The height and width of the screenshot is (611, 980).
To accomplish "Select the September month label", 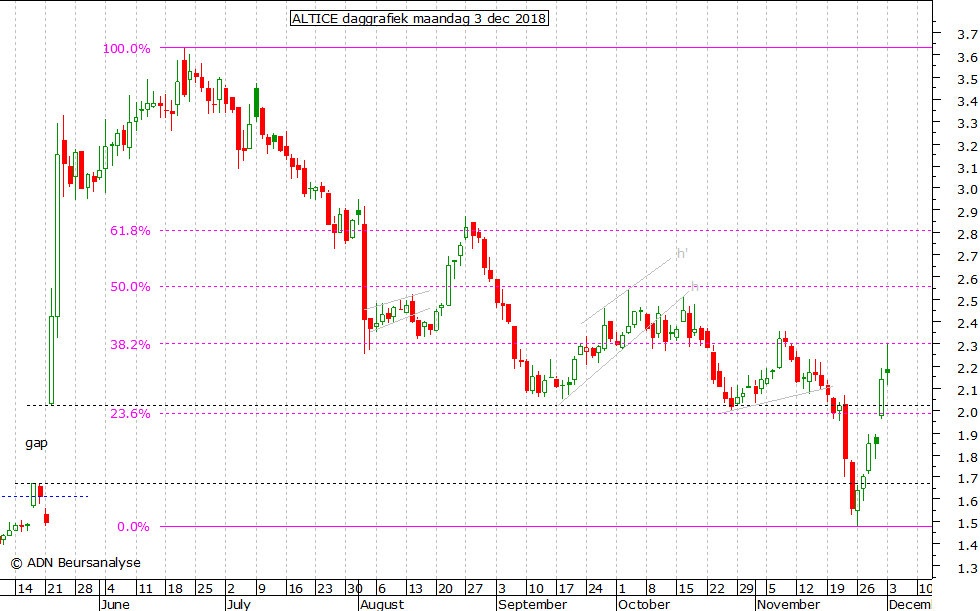I will [x=532, y=604].
